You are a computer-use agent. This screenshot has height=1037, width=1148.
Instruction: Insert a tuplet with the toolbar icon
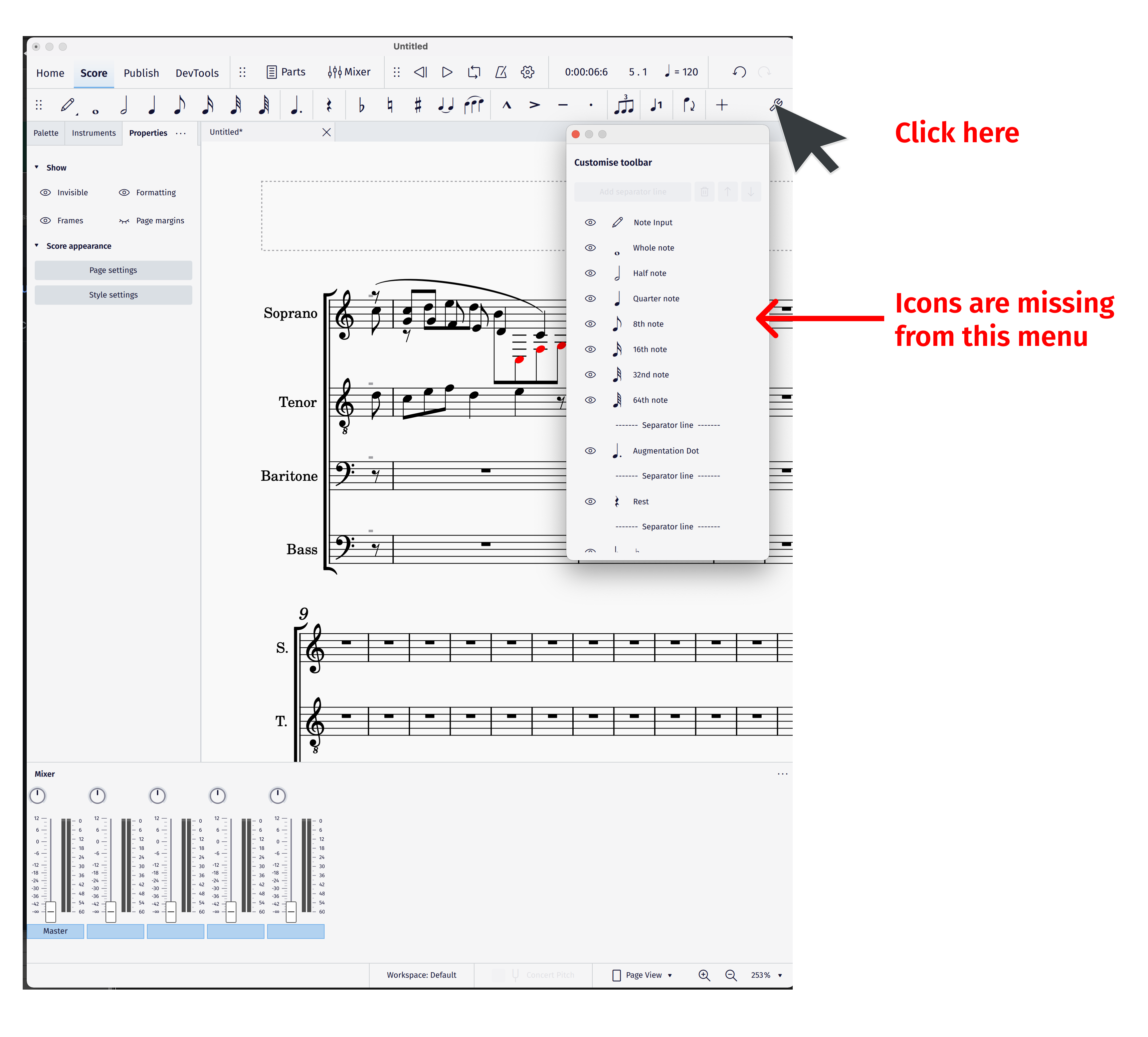point(624,105)
